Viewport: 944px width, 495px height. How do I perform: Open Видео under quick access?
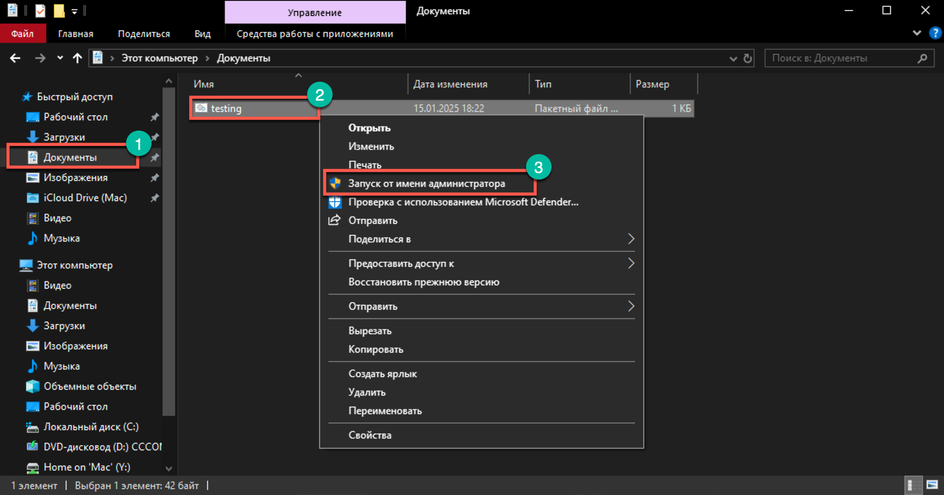[57, 218]
